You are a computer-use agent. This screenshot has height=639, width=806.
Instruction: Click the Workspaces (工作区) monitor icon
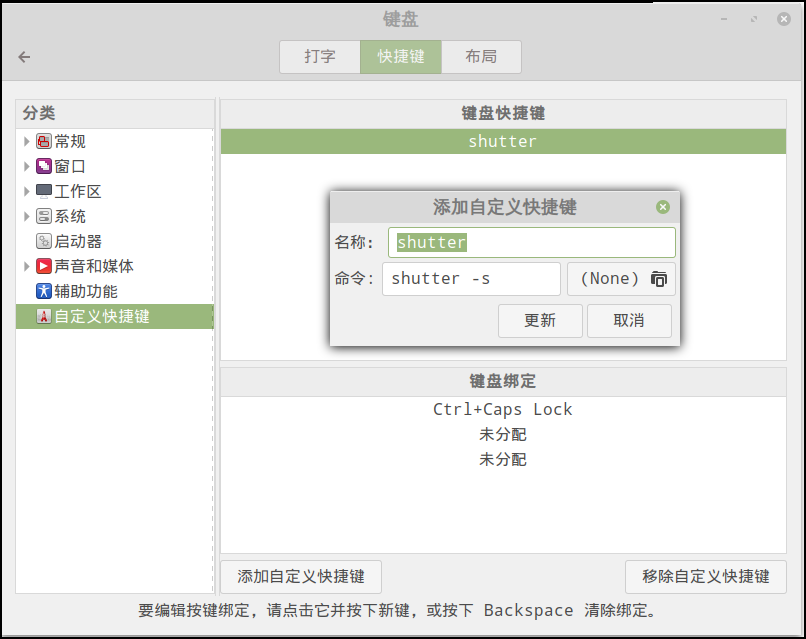pyautogui.click(x=44, y=191)
